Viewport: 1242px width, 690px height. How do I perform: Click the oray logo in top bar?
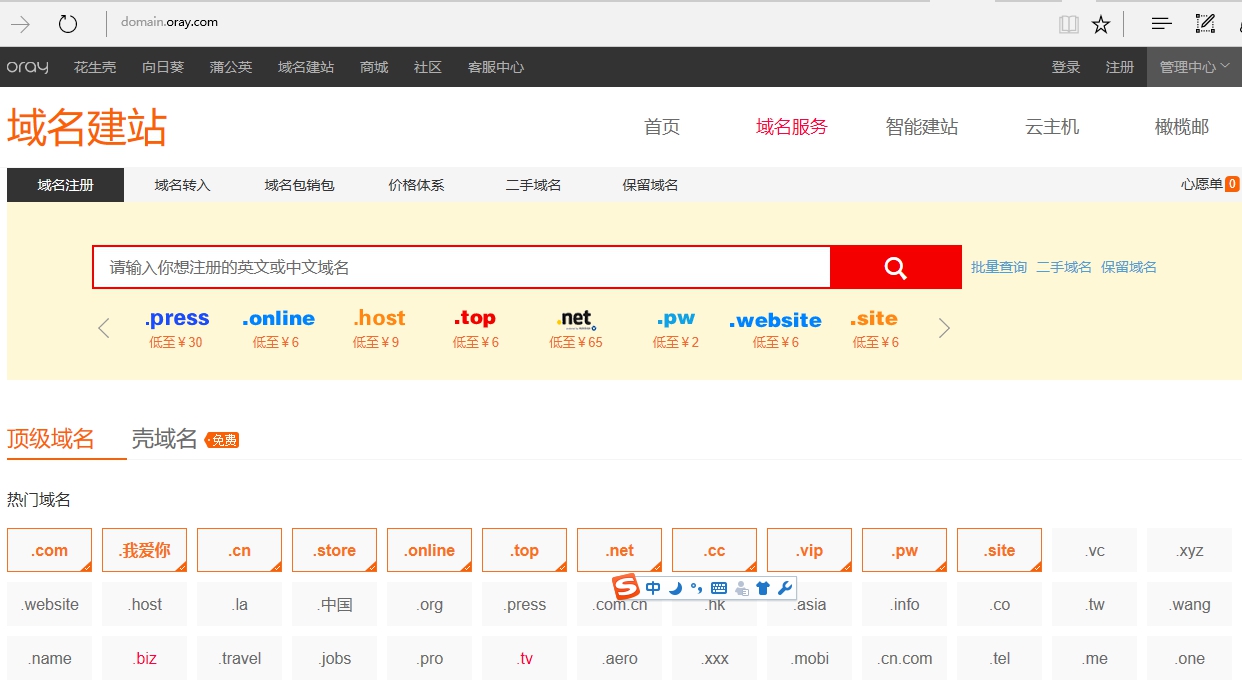(27, 67)
